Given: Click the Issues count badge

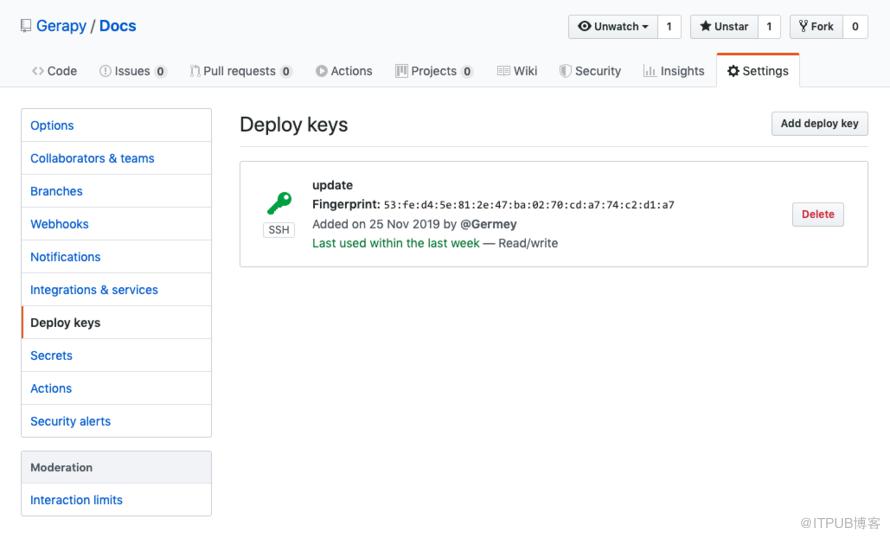Looking at the screenshot, I should pyautogui.click(x=161, y=72).
